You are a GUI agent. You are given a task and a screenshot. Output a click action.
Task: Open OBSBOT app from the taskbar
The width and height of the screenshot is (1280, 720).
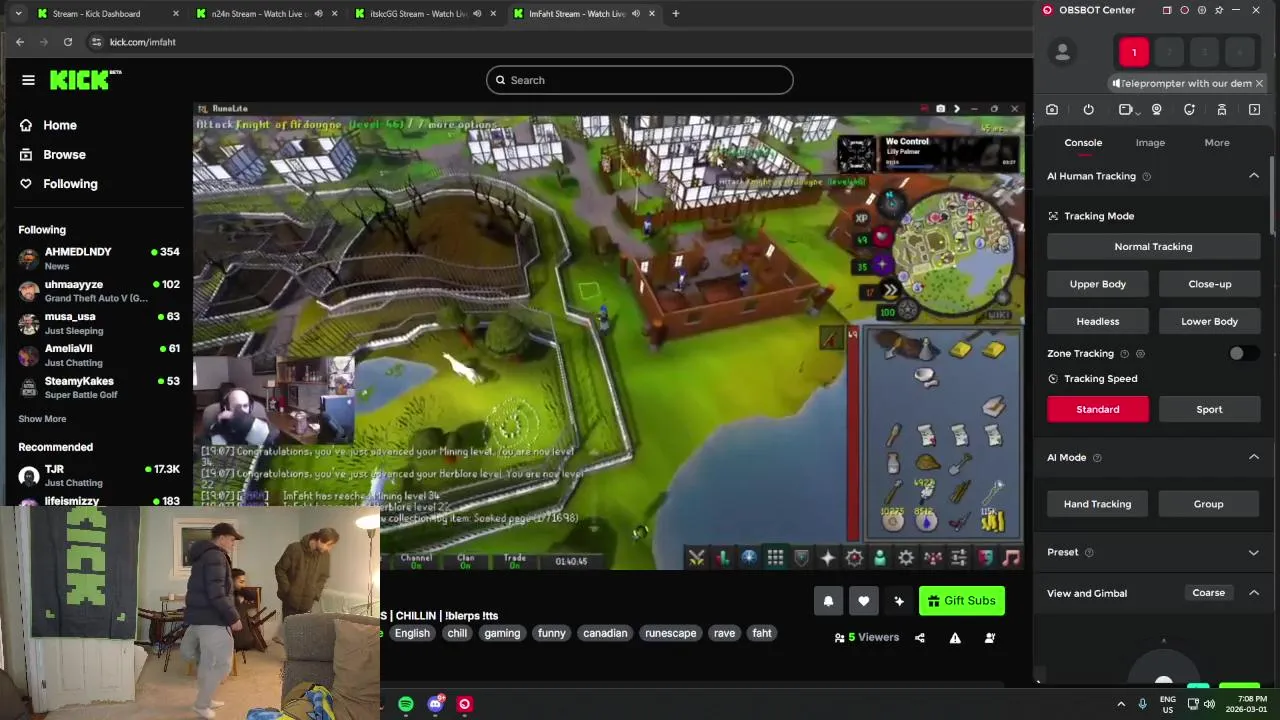pos(465,704)
